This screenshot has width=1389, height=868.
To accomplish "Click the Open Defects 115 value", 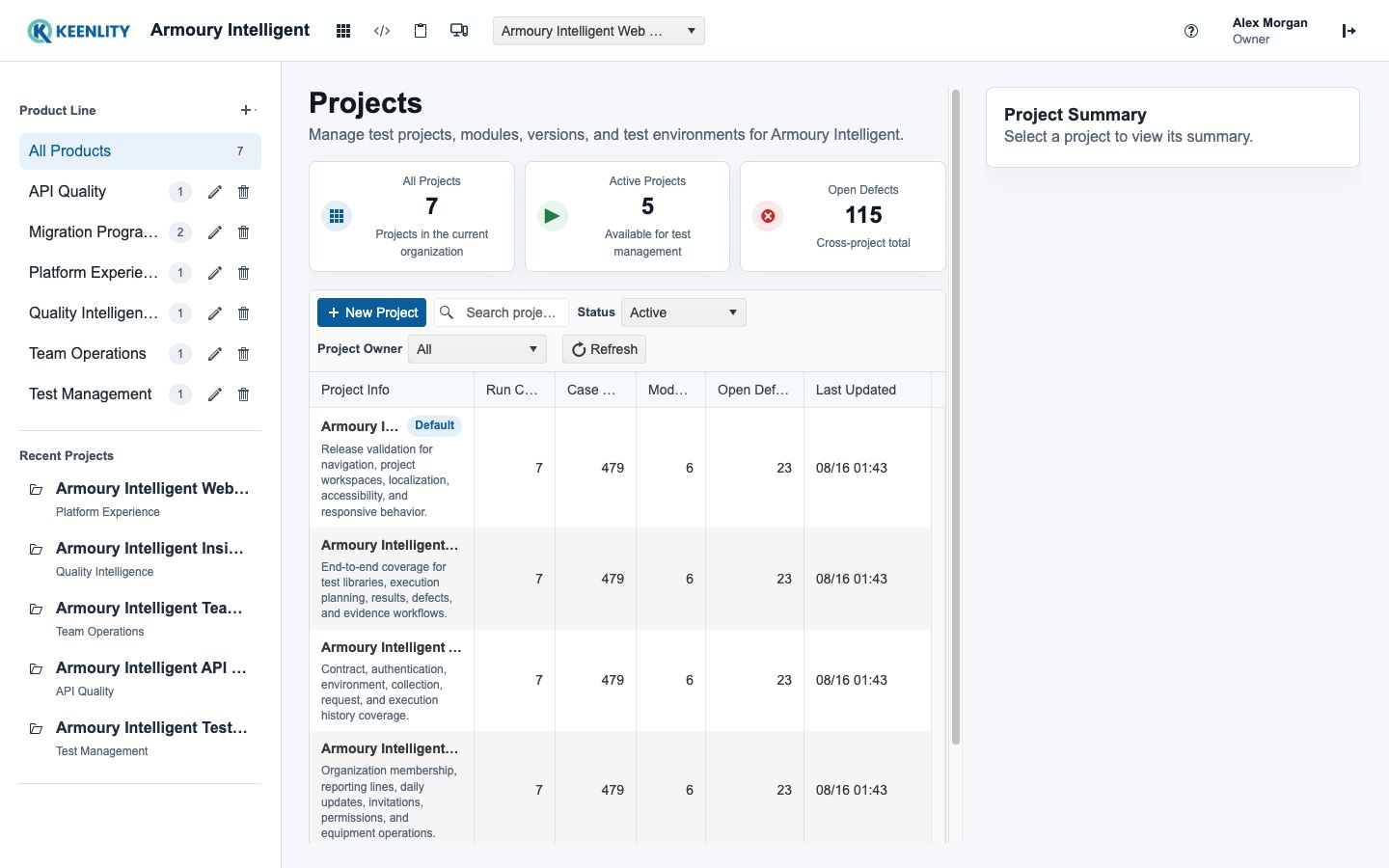I will 863,215.
